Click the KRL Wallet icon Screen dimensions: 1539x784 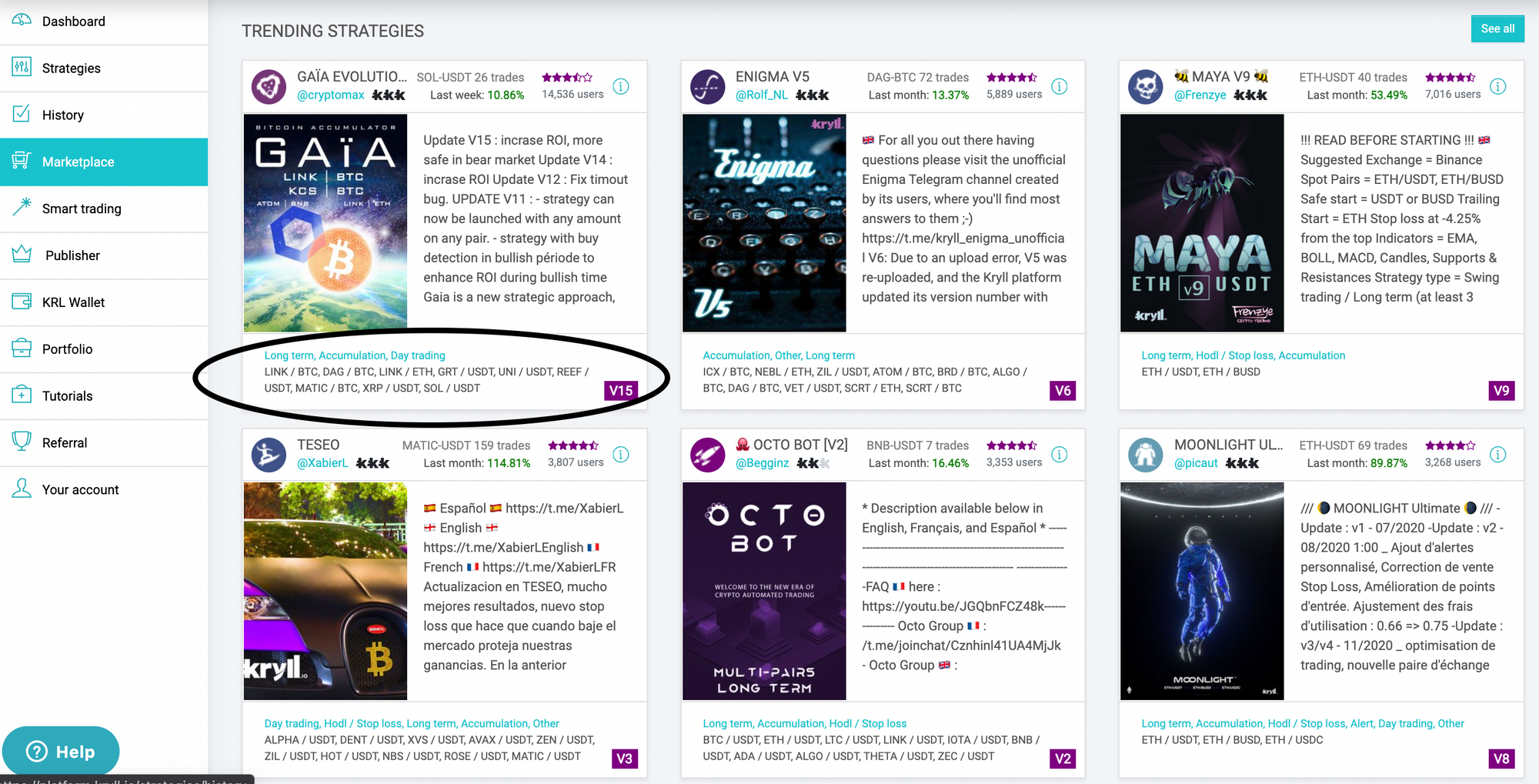22,302
